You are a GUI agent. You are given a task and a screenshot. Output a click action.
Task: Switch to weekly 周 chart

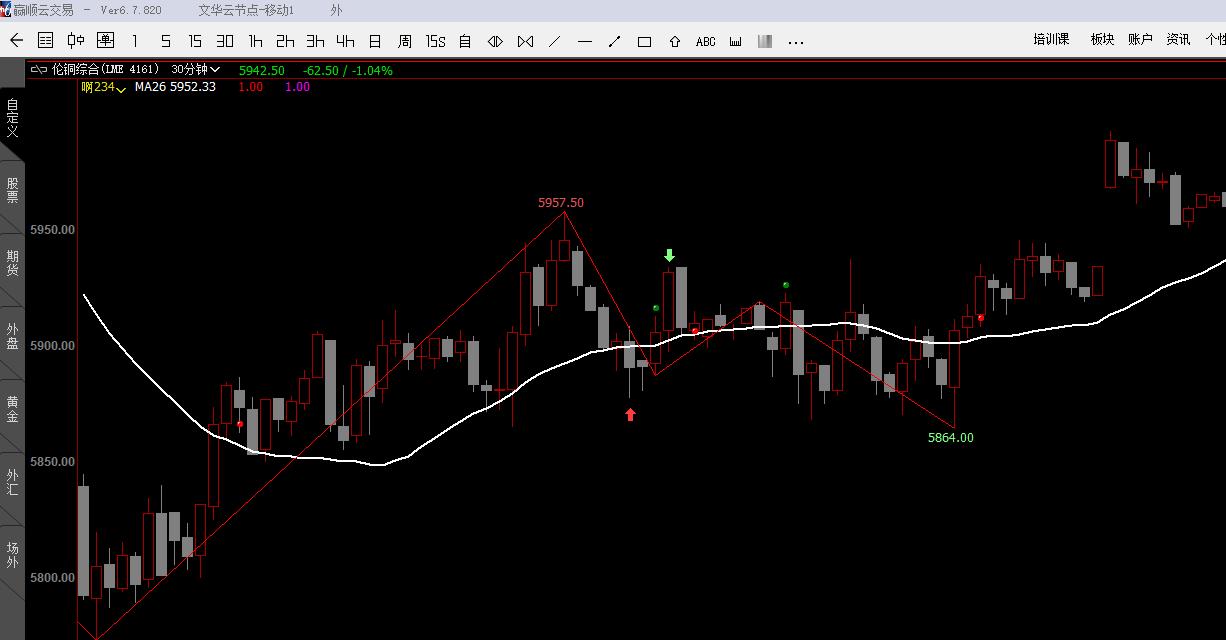[405, 41]
